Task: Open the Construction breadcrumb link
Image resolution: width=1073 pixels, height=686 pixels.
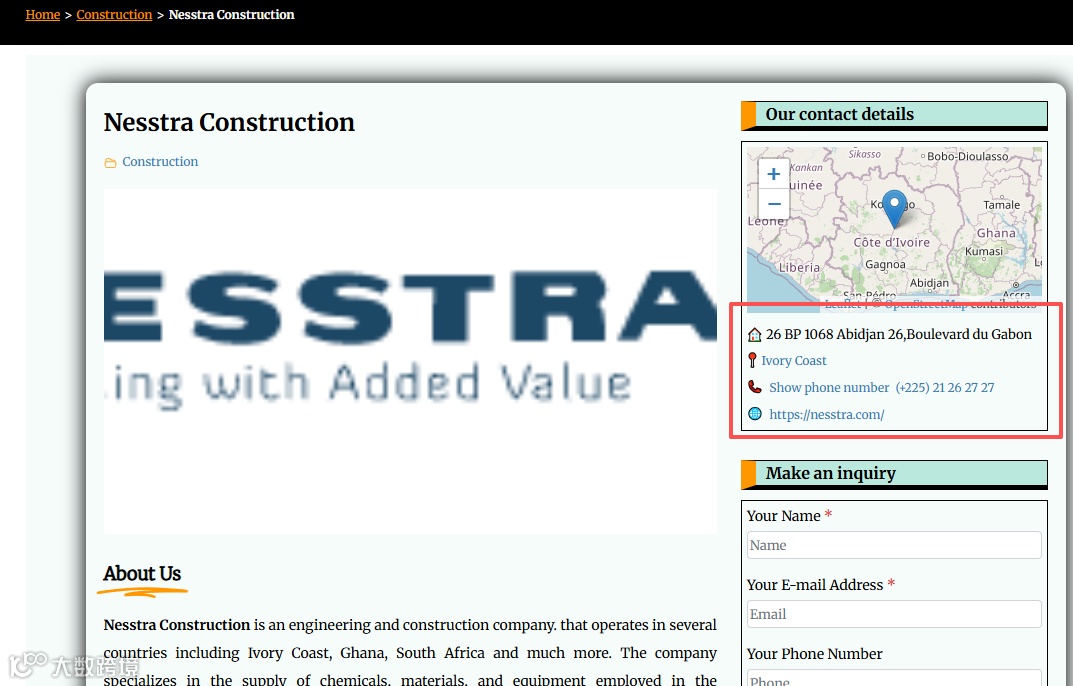Action: 114,14
